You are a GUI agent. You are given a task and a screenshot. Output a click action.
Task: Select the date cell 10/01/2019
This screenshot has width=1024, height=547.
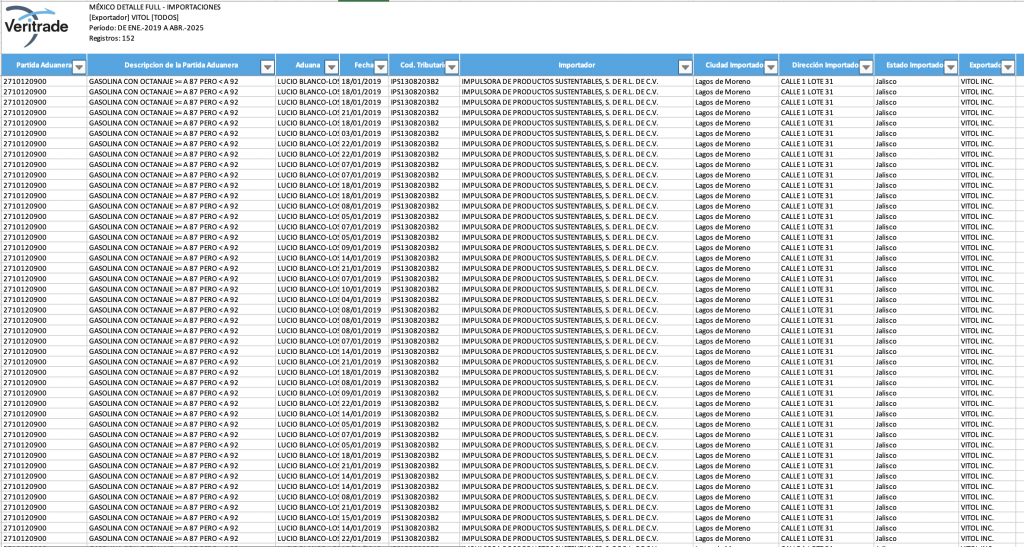(364, 289)
